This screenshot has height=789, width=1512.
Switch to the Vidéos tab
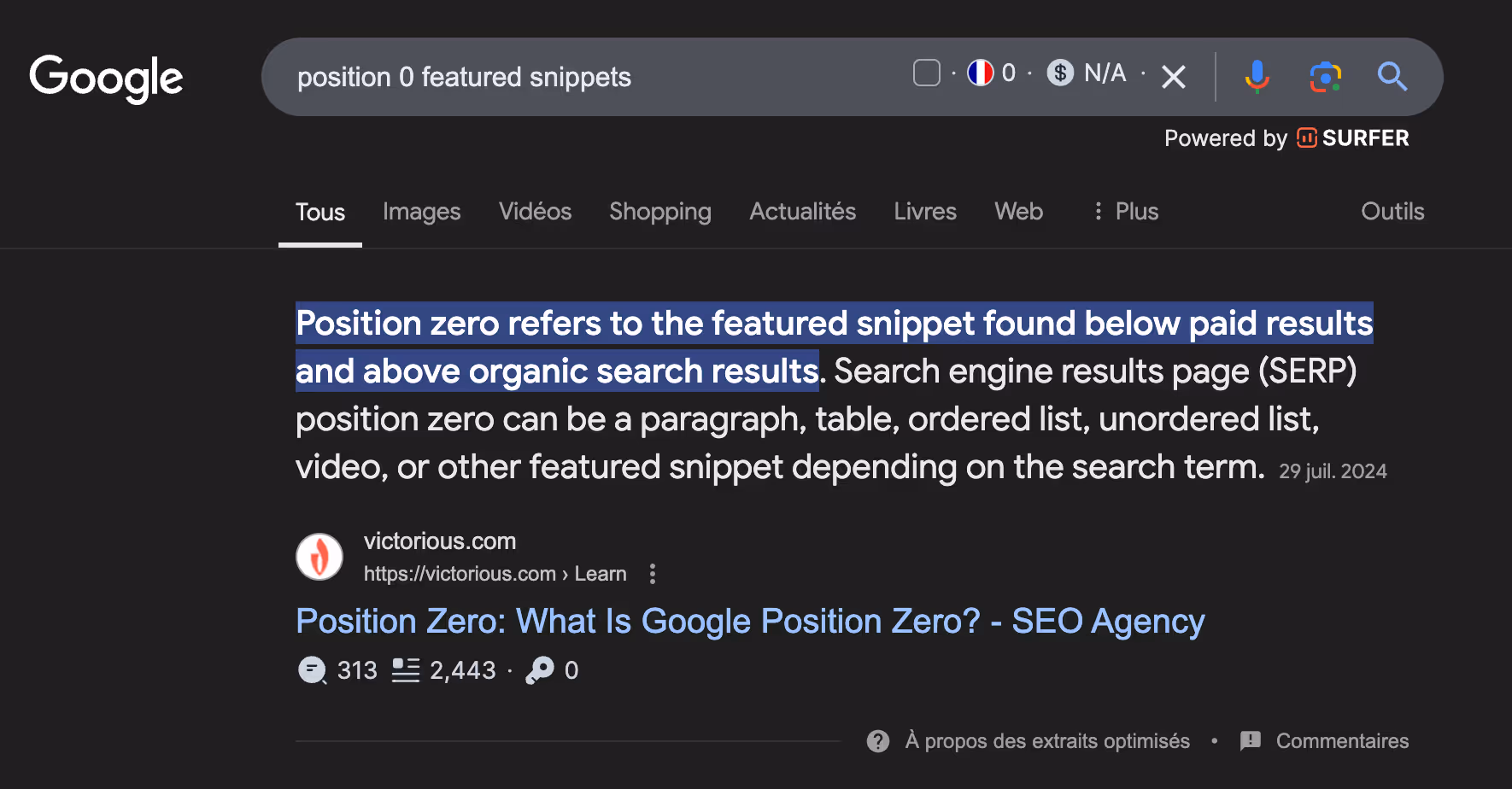pos(536,212)
